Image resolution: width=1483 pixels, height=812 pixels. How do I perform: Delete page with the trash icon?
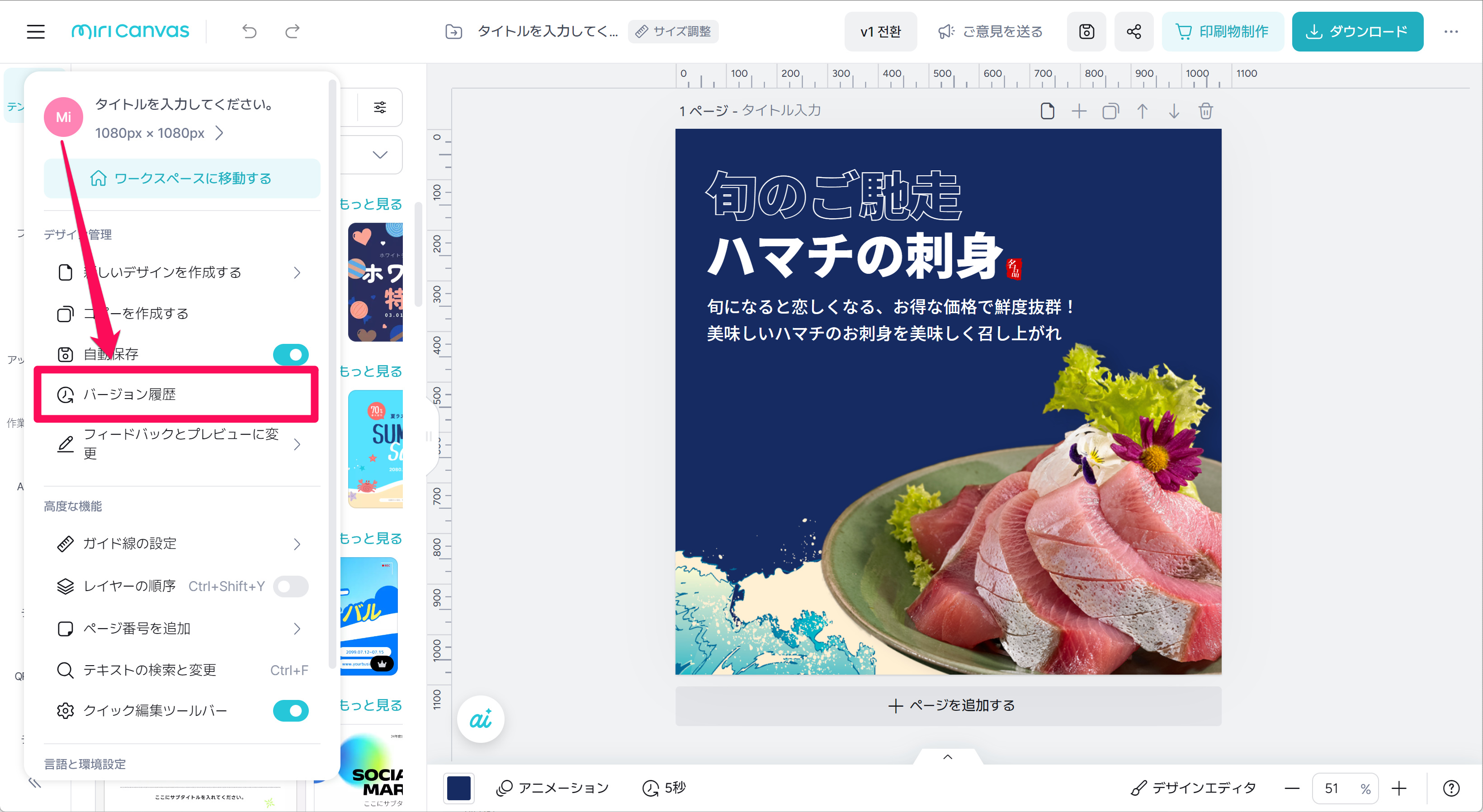click(1205, 111)
